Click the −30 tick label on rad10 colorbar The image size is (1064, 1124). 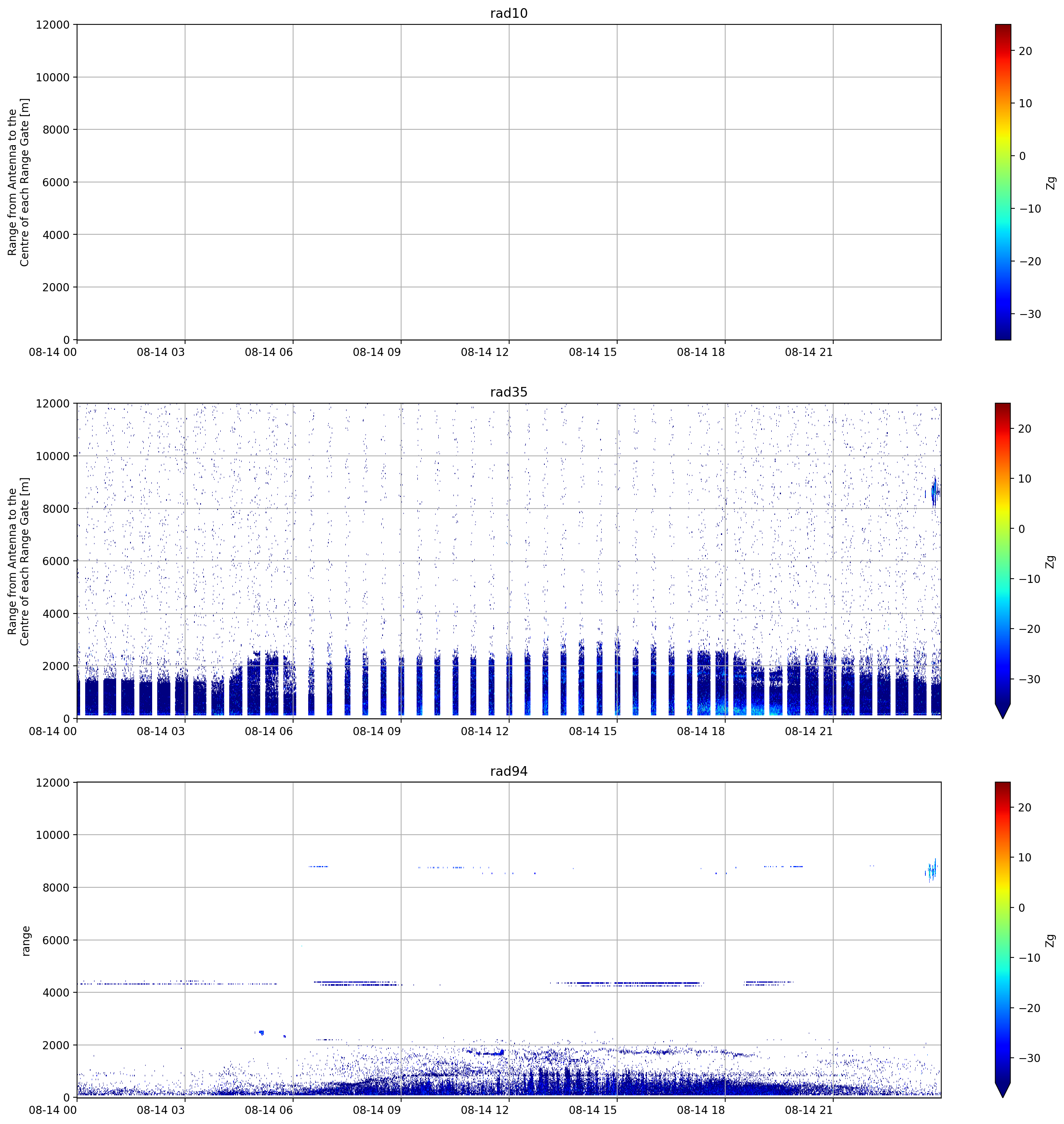(1030, 315)
